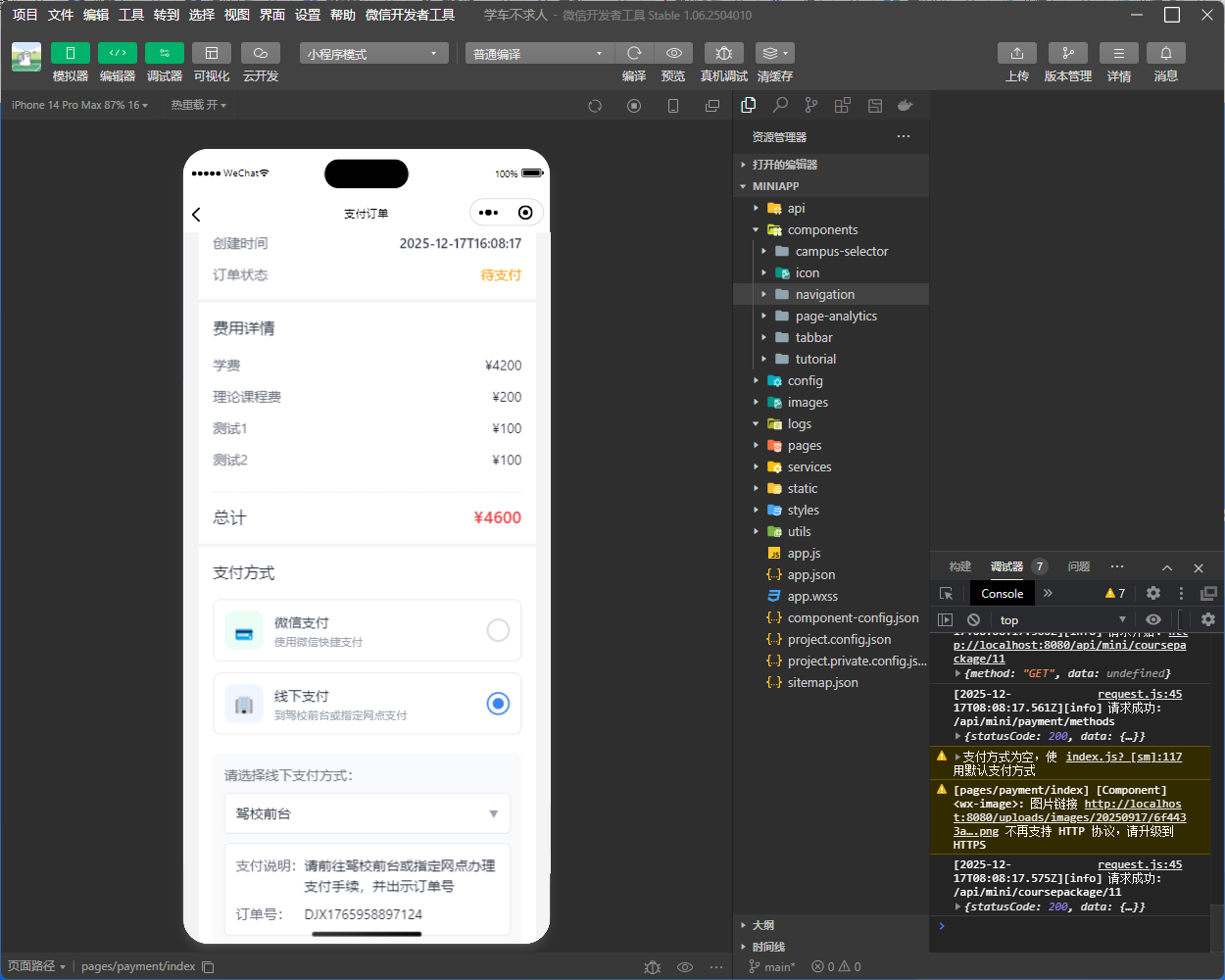Switch to the 问题 tab
The width and height of the screenshot is (1225, 980).
click(x=1078, y=566)
